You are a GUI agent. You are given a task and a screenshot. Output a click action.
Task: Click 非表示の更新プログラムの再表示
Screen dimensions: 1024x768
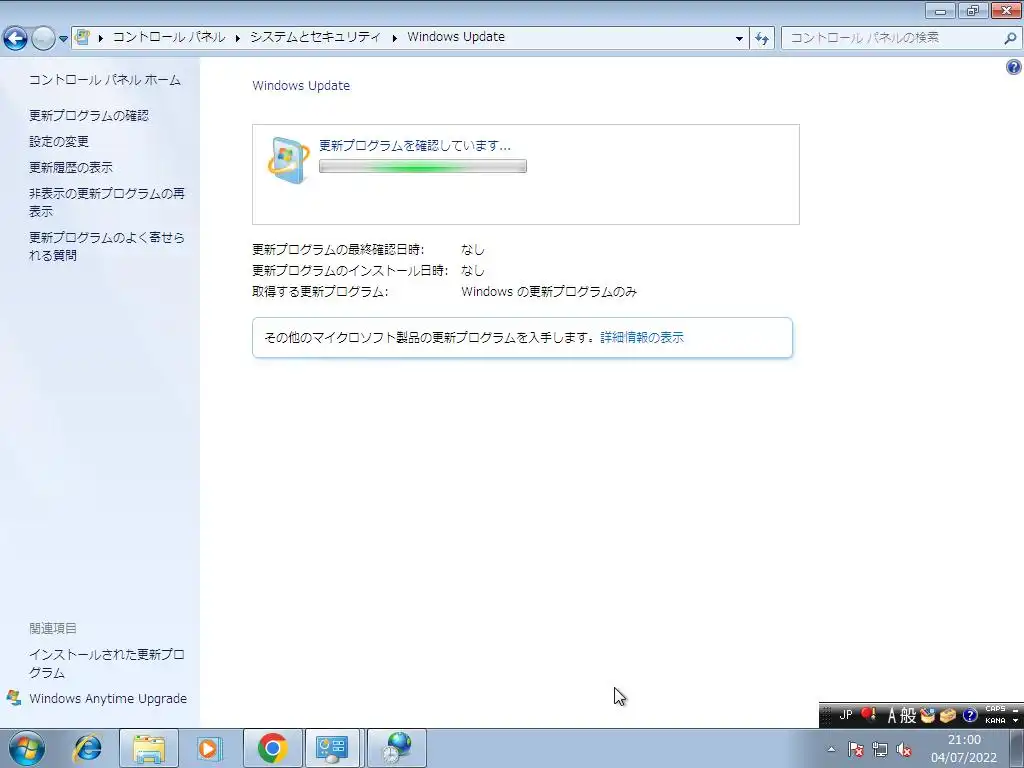point(106,202)
